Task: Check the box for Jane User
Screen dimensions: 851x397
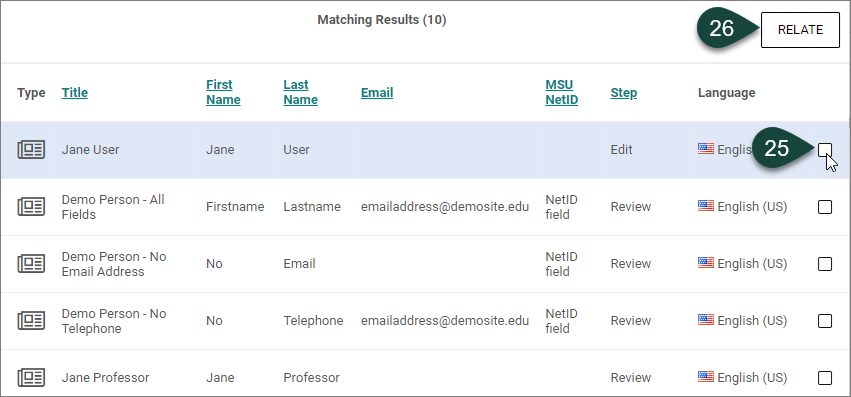Action: click(824, 149)
